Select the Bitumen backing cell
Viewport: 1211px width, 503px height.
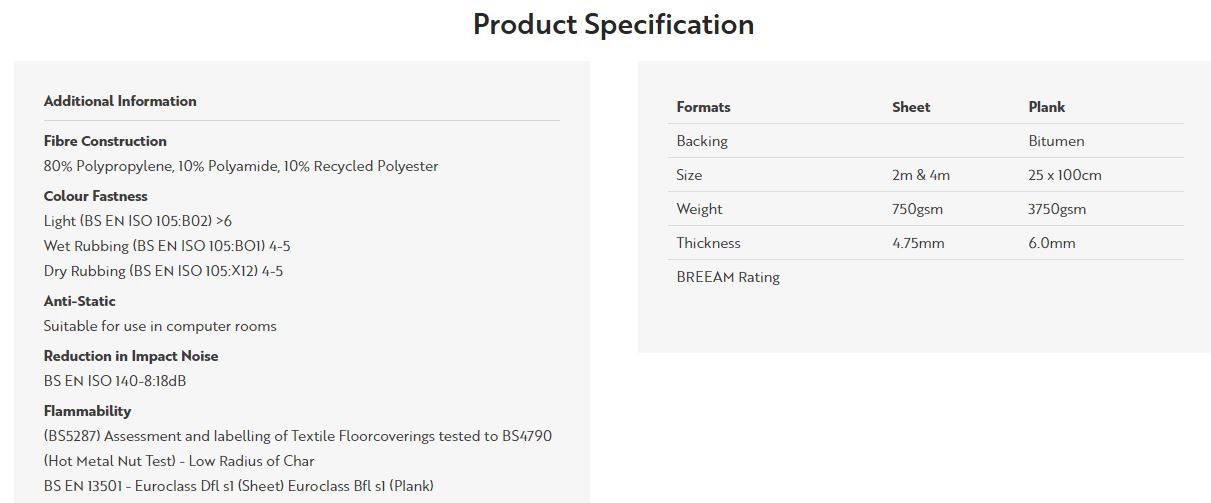[x=1056, y=141]
